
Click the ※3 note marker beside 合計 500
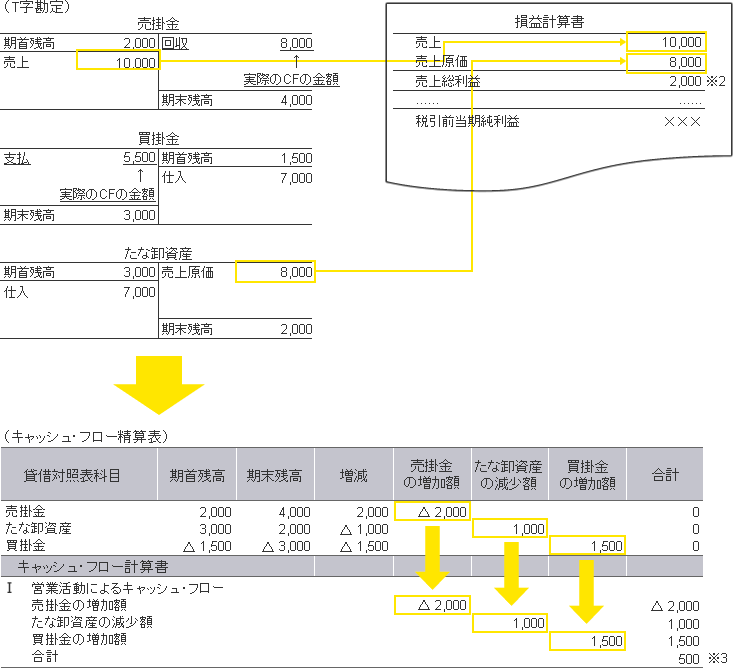point(715,658)
